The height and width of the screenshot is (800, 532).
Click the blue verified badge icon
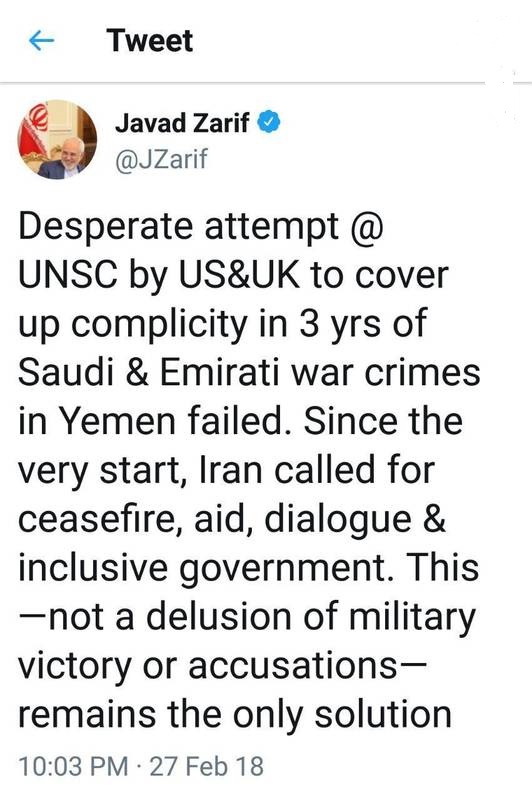tap(269, 123)
